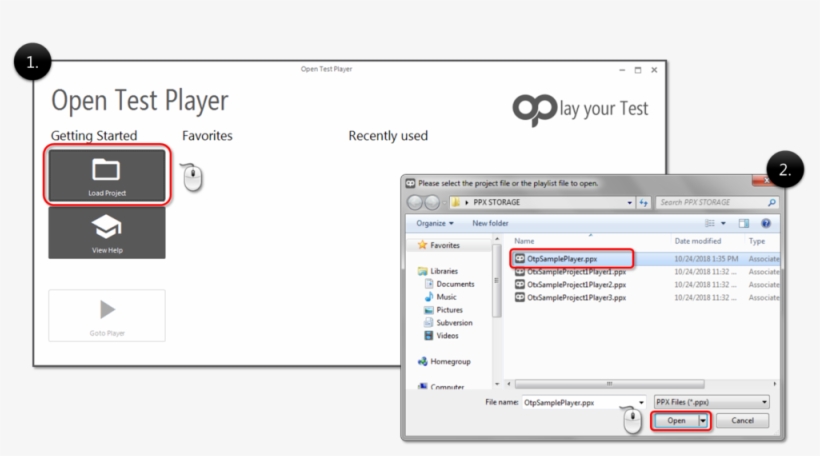Select the OtxSampleProject1Player2.ppx file
Viewport: 820px width, 456px height.
576,284
